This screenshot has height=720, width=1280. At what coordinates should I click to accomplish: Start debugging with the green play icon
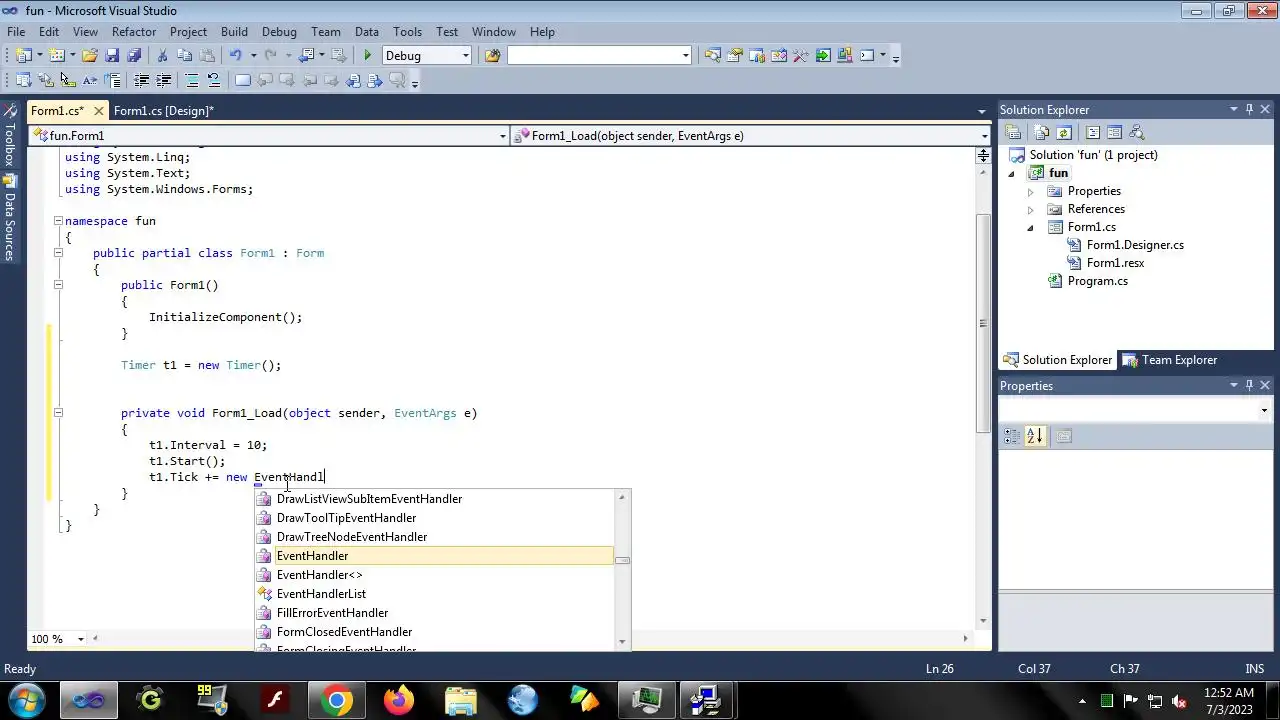pos(367,55)
